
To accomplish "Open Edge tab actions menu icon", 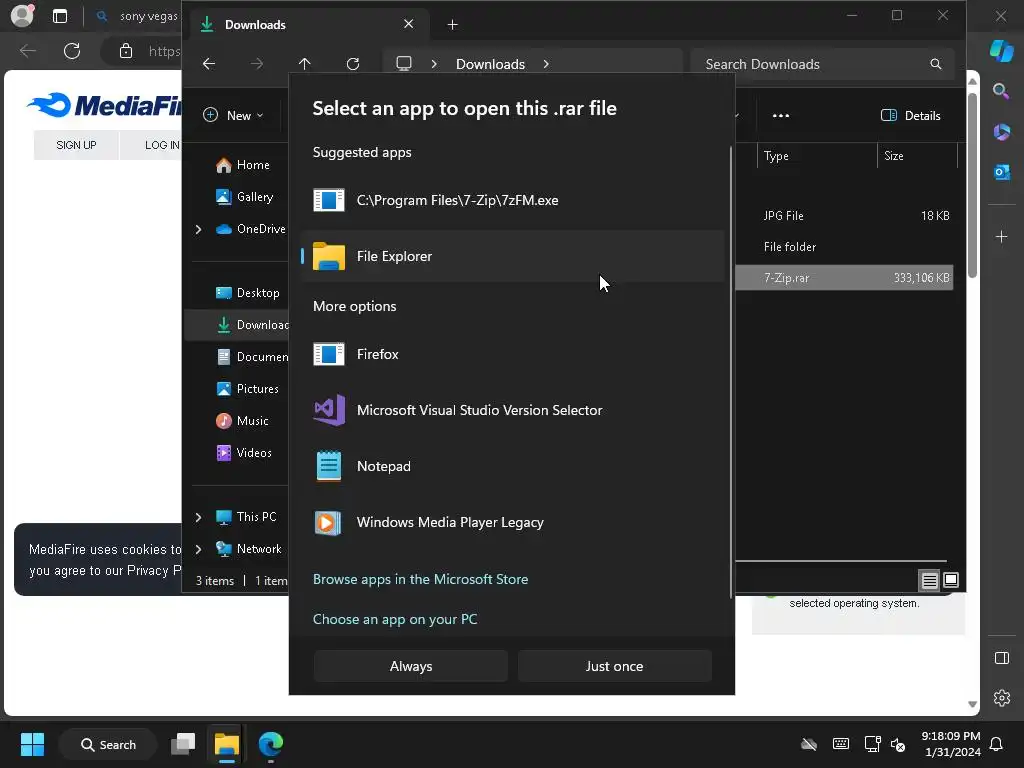I will [60, 16].
